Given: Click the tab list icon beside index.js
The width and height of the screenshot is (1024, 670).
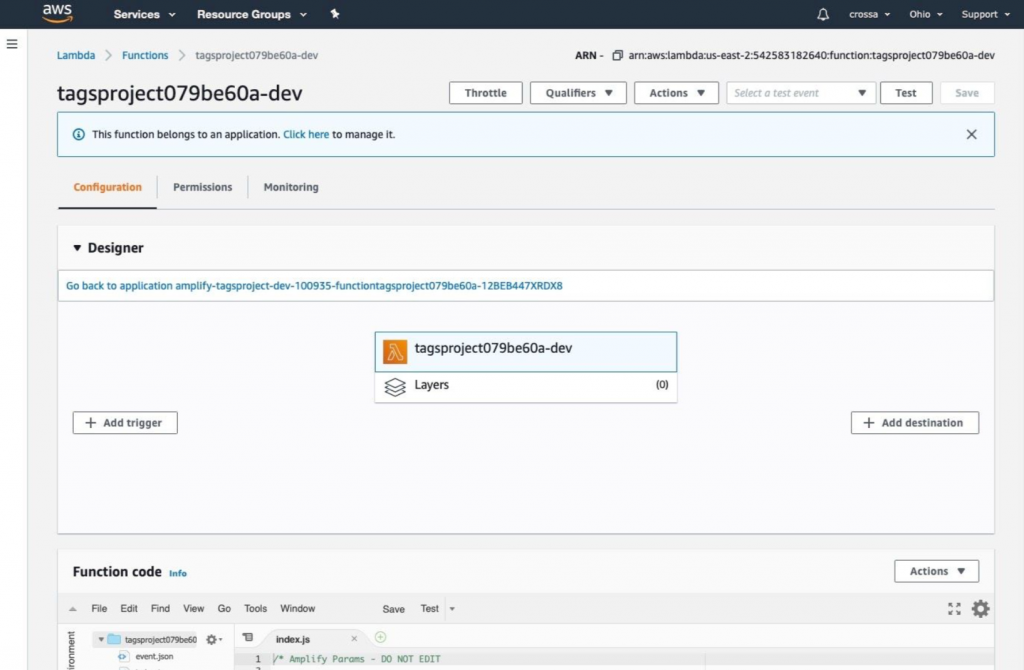Looking at the screenshot, I should coord(248,637).
